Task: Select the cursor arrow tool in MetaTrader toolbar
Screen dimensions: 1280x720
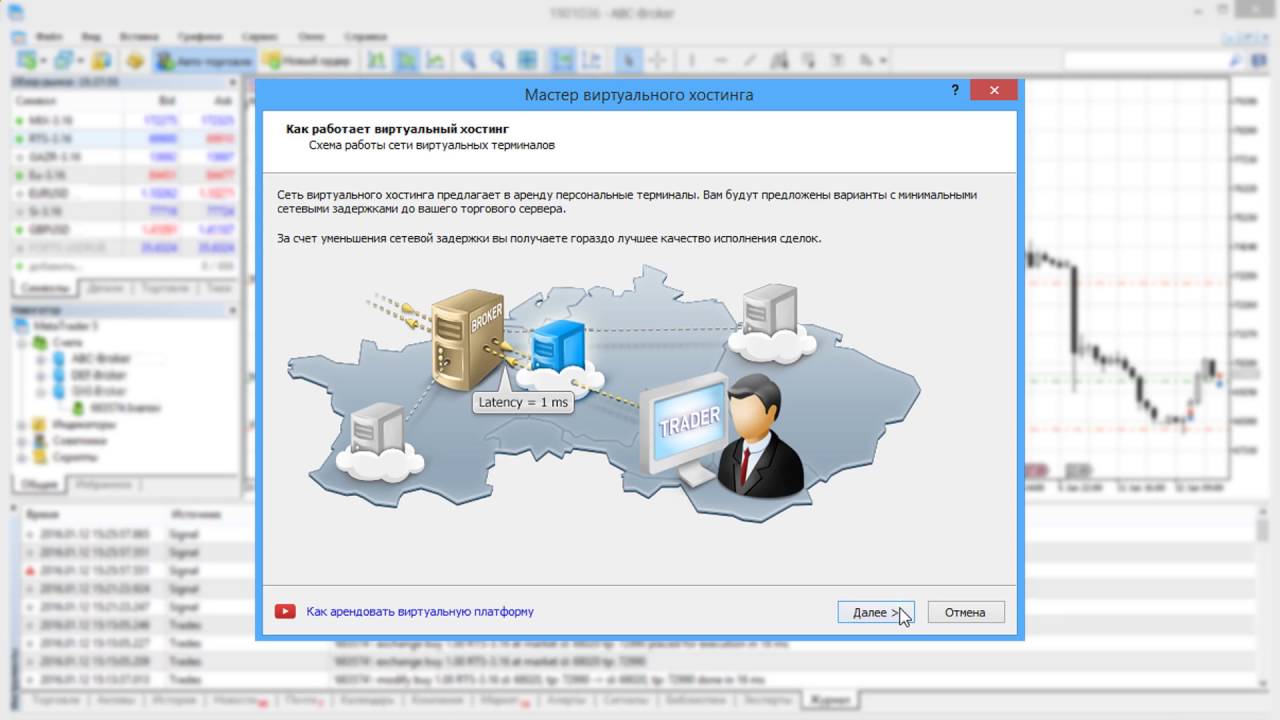Action: (x=628, y=60)
